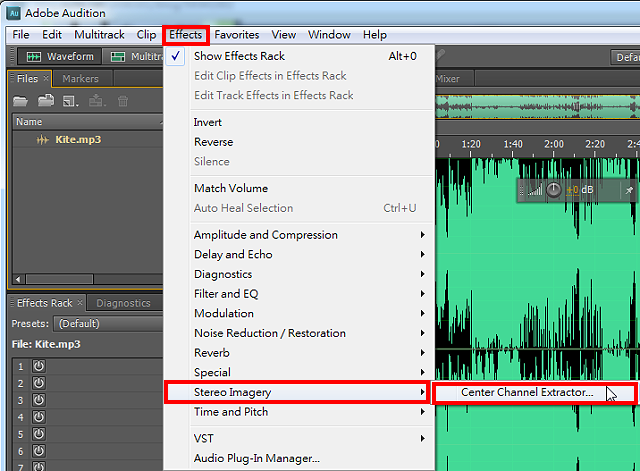Click the waveform overview navigator
Screen dimensions: 640x471
tap(537, 107)
